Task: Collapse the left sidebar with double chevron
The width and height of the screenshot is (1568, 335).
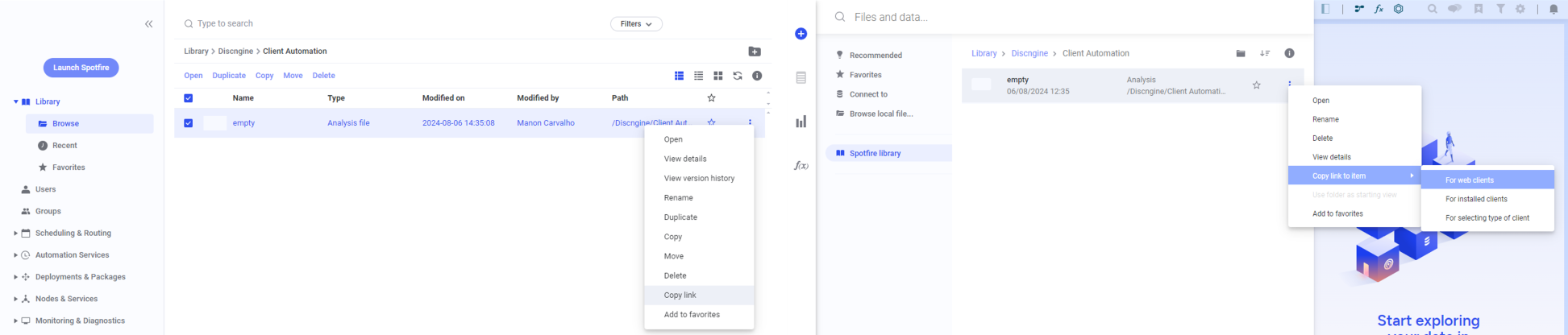Action: 148,24
